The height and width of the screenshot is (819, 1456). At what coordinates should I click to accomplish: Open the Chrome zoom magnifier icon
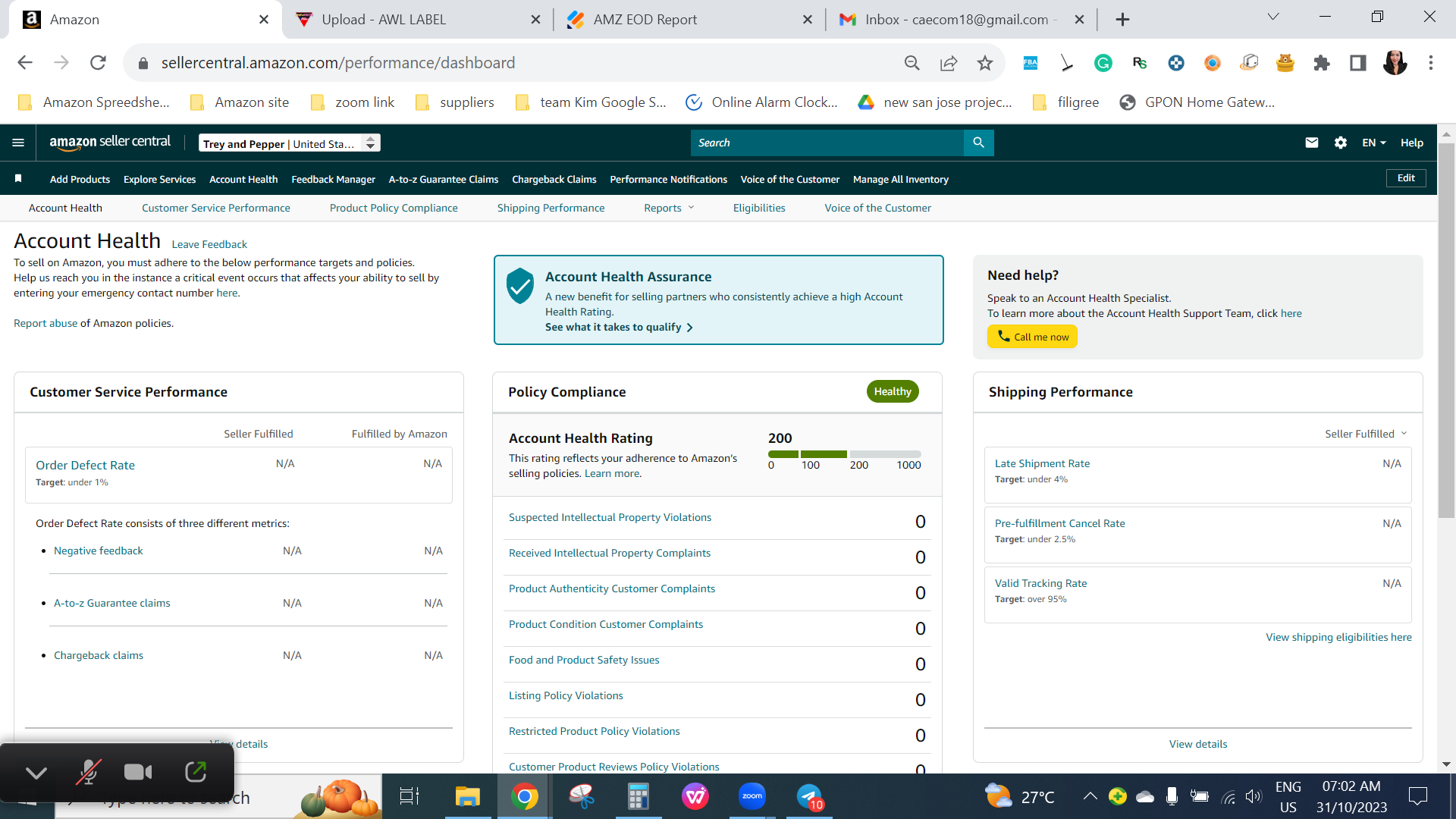[x=912, y=63]
